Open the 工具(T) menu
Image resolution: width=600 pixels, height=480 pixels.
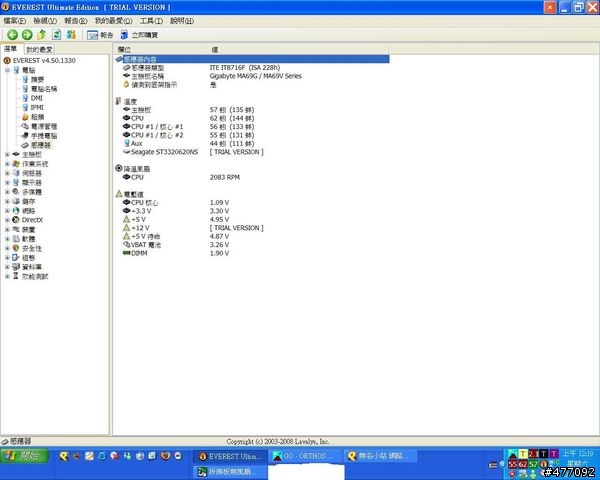click(x=151, y=21)
